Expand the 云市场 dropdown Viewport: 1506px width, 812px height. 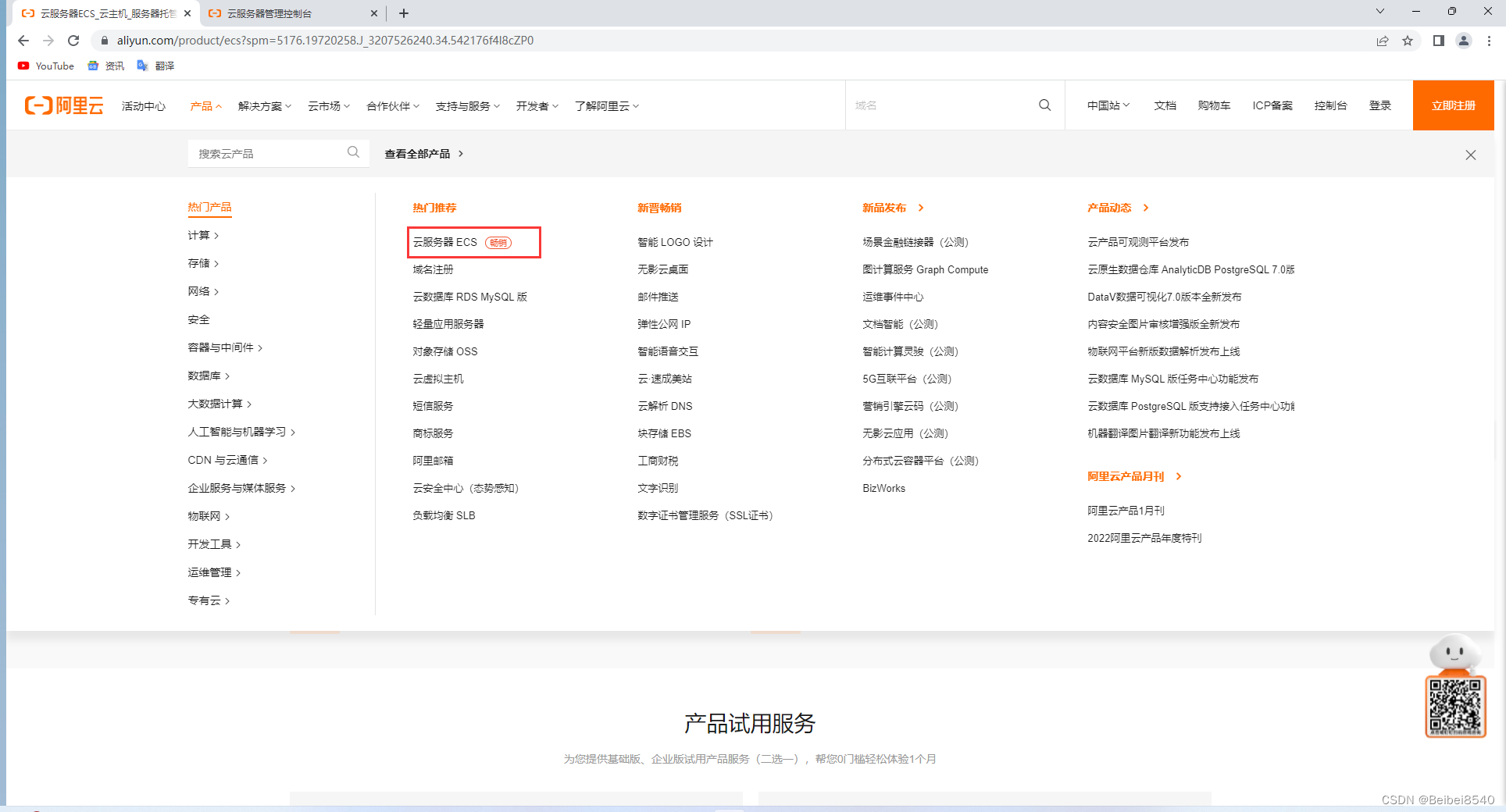(x=329, y=106)
